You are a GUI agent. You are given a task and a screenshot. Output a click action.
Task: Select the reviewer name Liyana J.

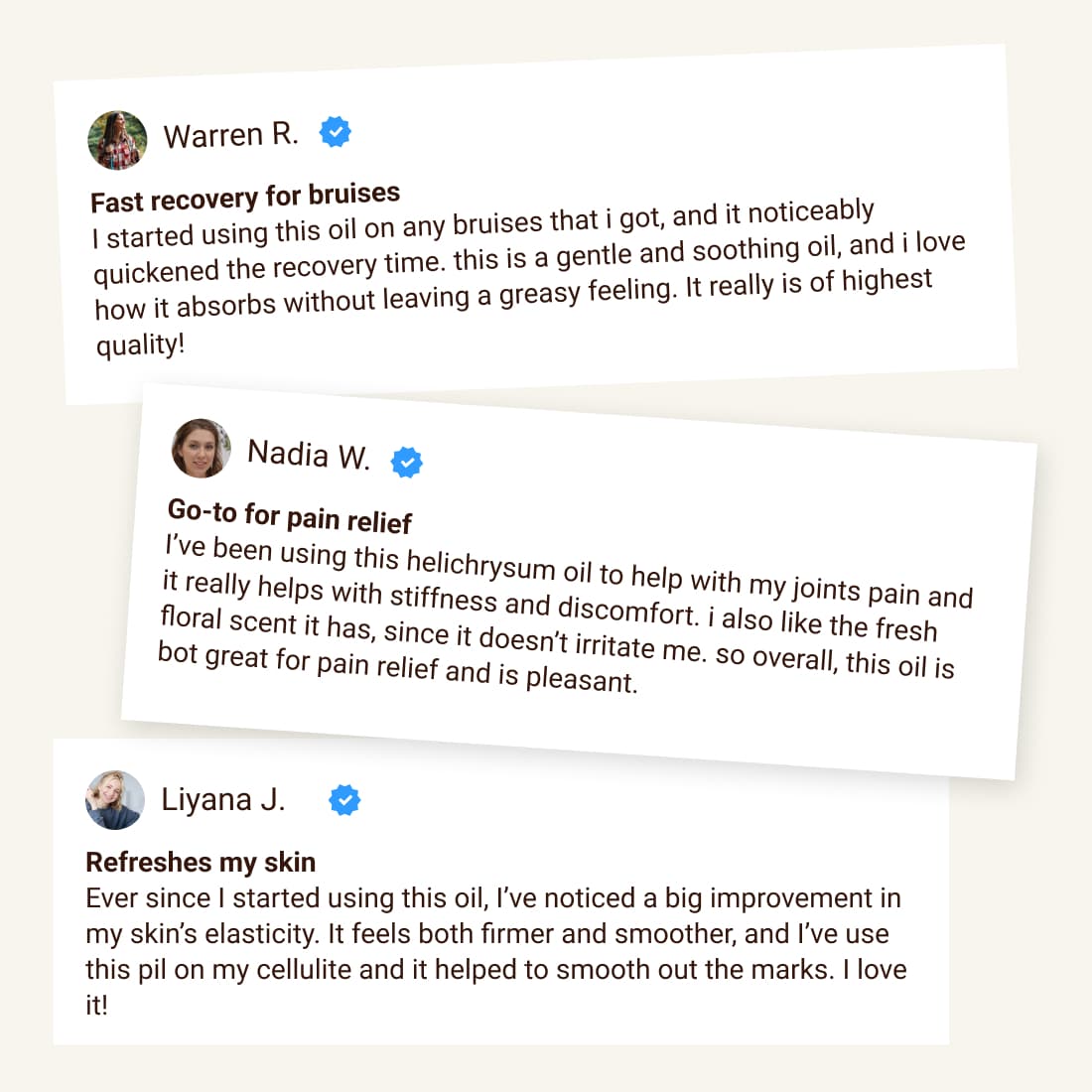click(223, 799)
